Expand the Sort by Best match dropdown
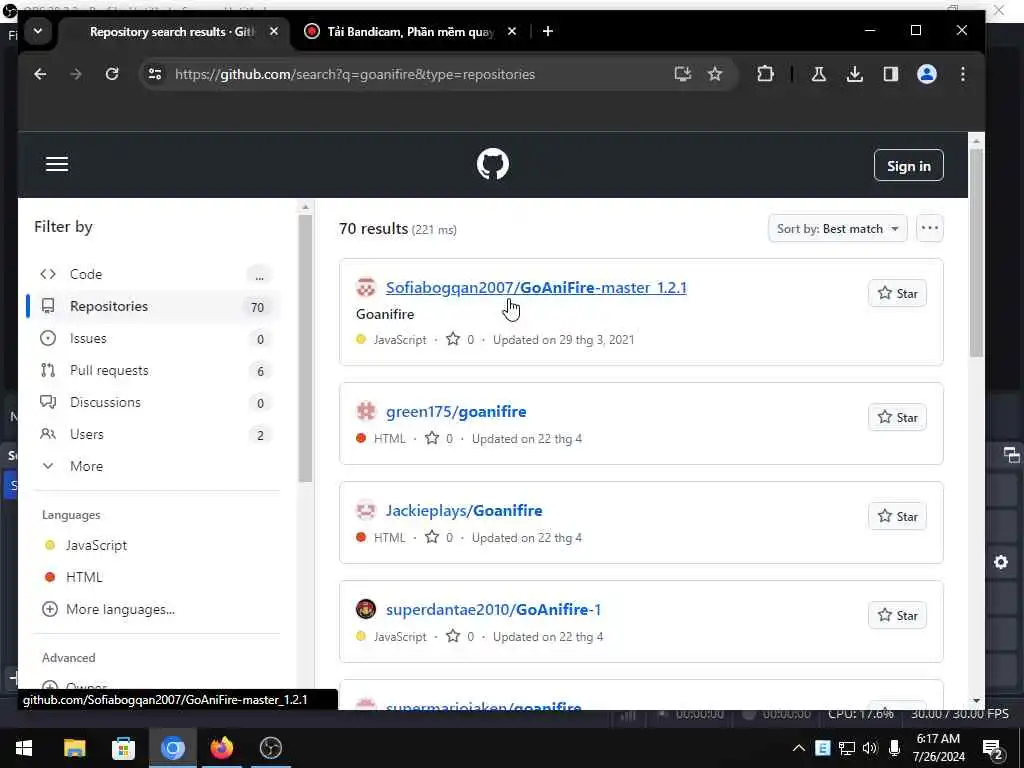The image size is (1024, 768). 837,229
